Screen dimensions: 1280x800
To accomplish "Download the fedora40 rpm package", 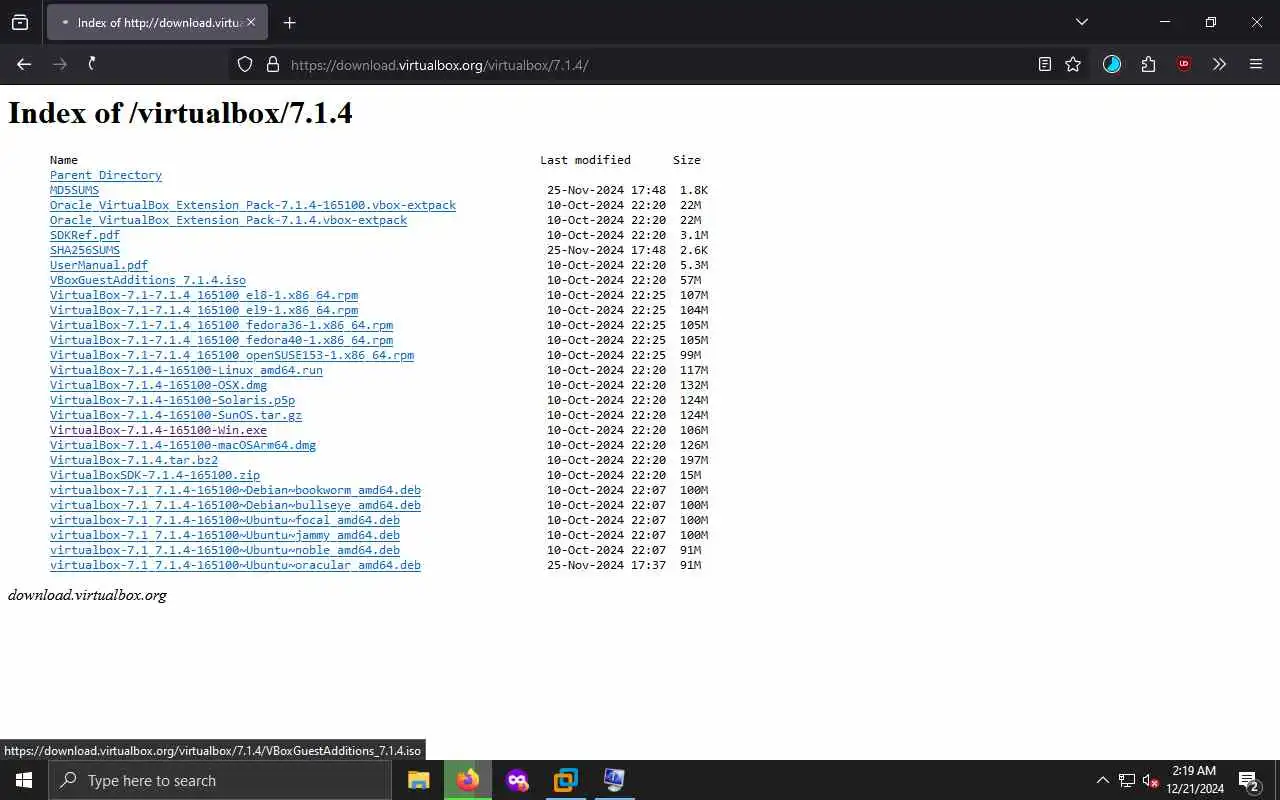I will point(221,340).
